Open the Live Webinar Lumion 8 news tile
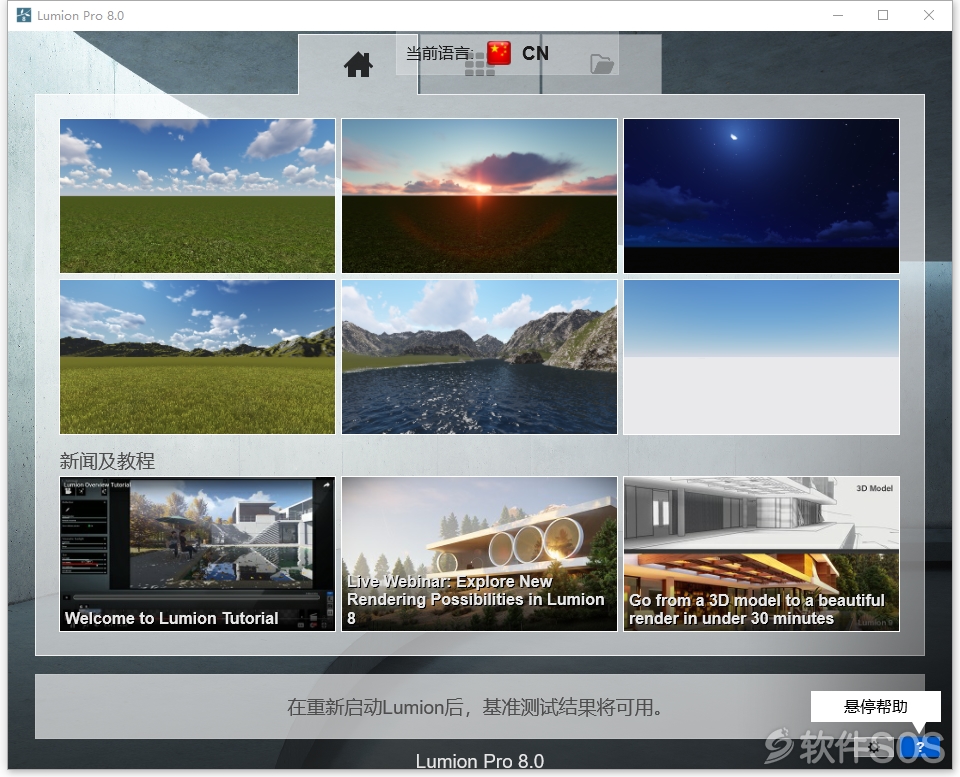The image size is (960, 777). [x=479, y=554]
